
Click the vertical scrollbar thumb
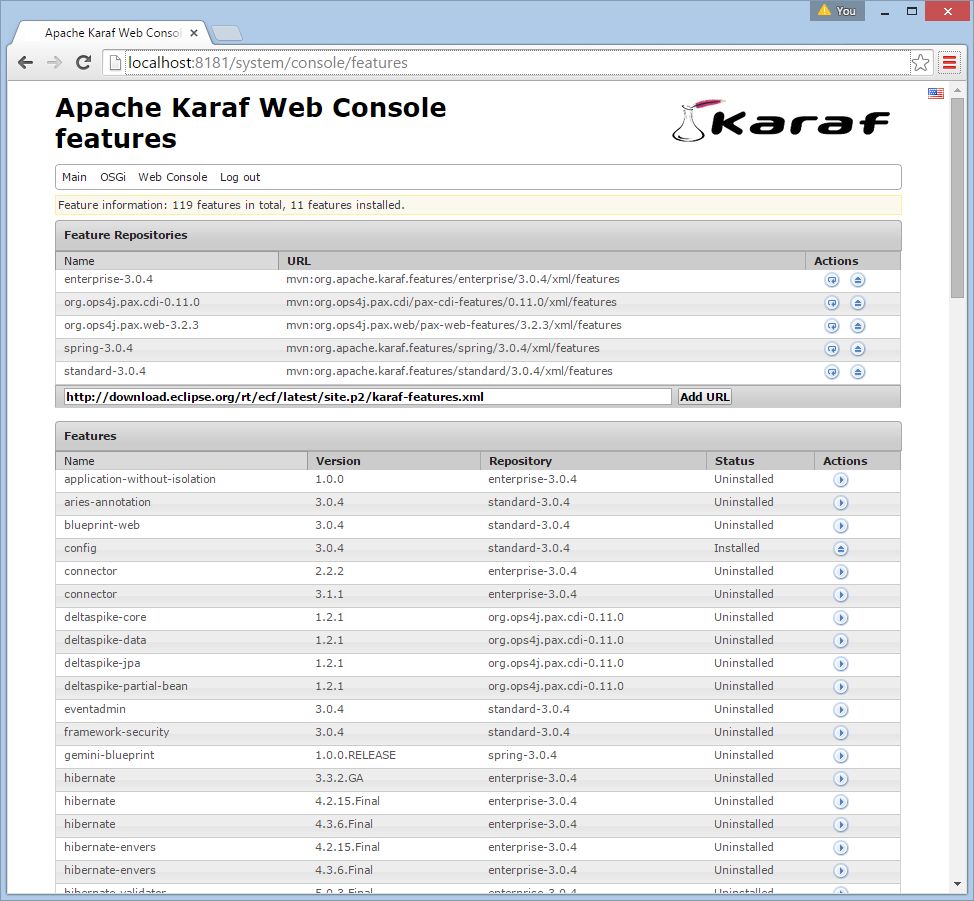pos(957,198)
